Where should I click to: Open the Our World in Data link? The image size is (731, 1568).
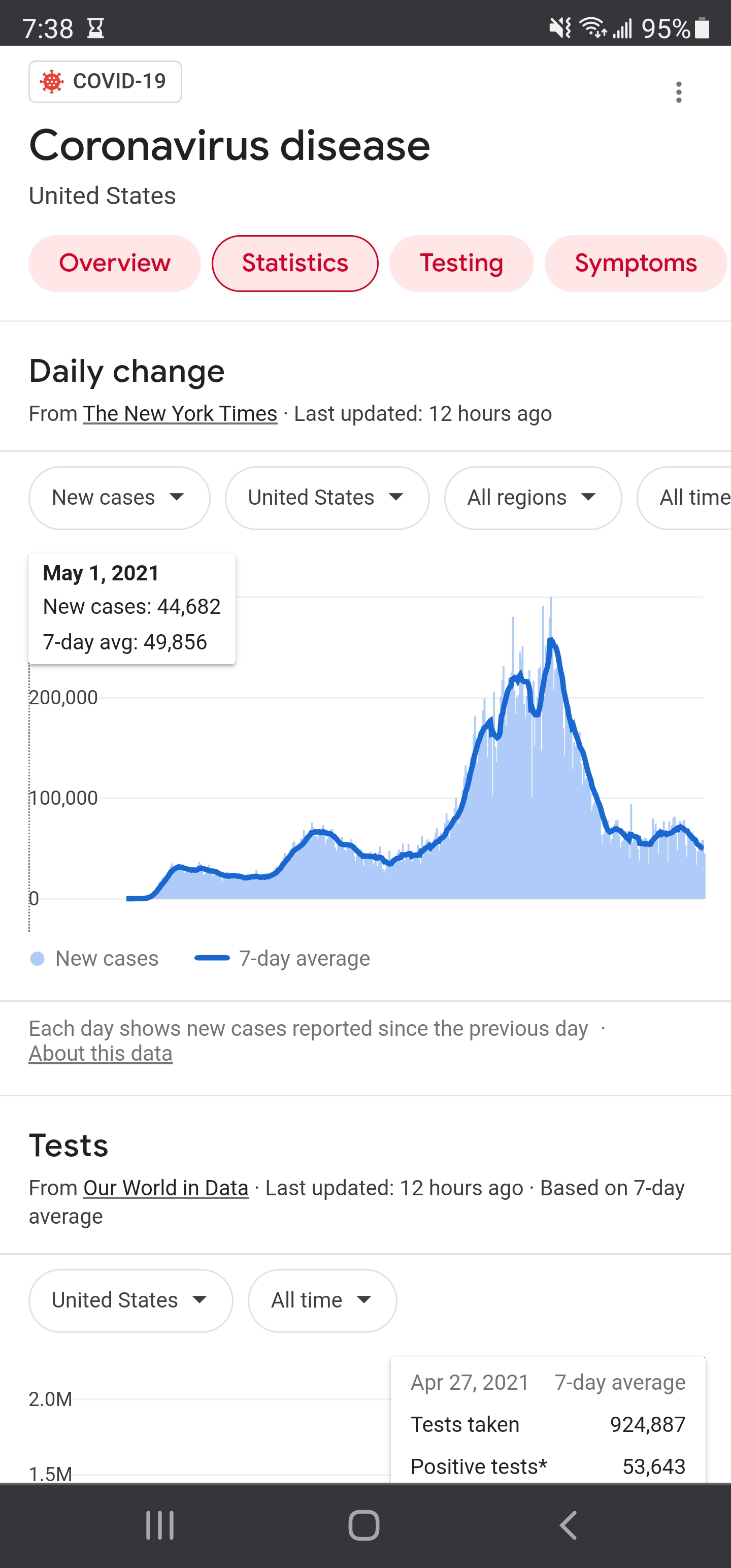[x=165, y=1188]
